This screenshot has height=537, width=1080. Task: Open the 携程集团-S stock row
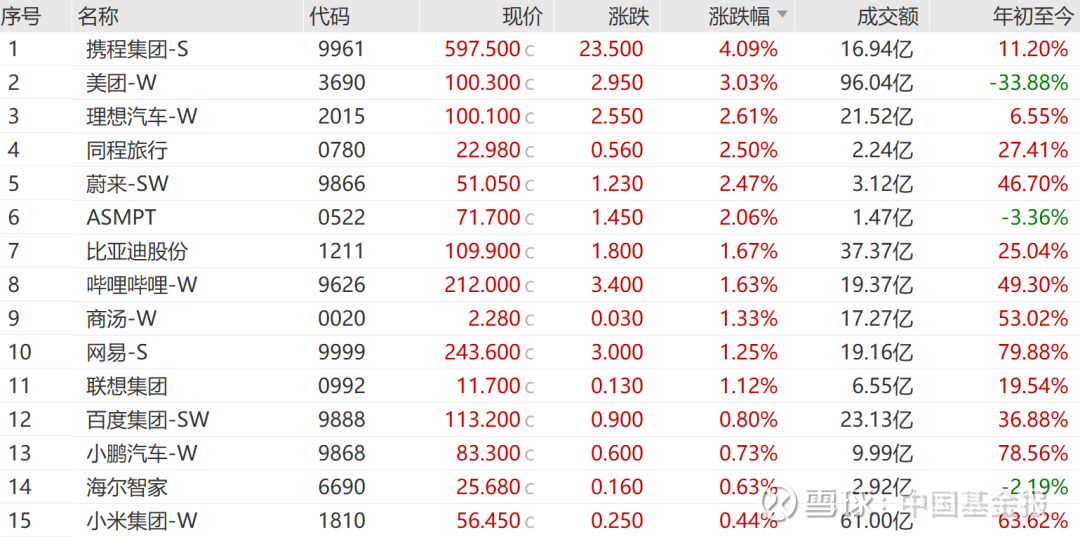coord(137,49)
